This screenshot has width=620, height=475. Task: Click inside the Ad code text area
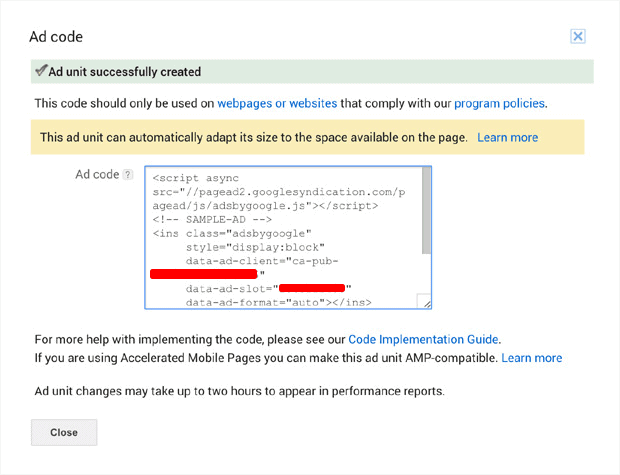click(x=288, y=237)
